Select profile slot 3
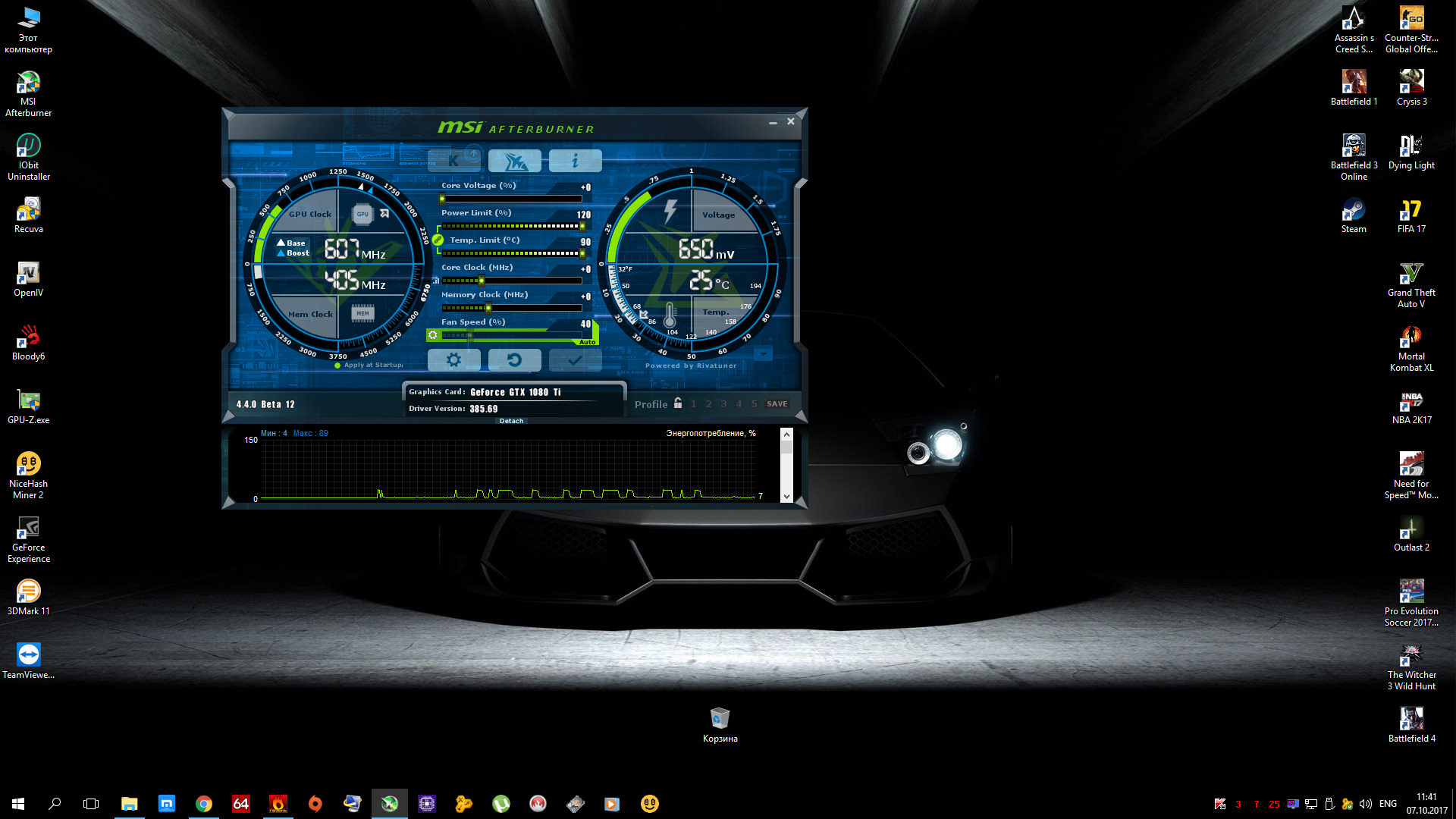Screen dimensions: 1456x819 click(x=723, y=404)
